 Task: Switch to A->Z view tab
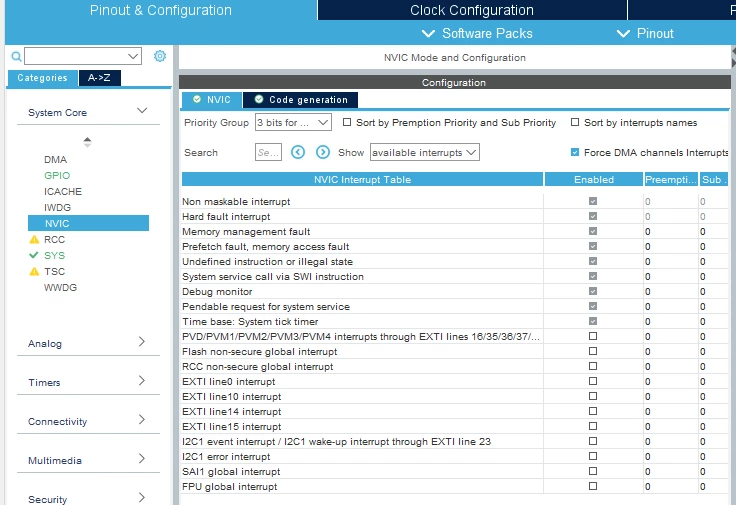tap(100, 78)
